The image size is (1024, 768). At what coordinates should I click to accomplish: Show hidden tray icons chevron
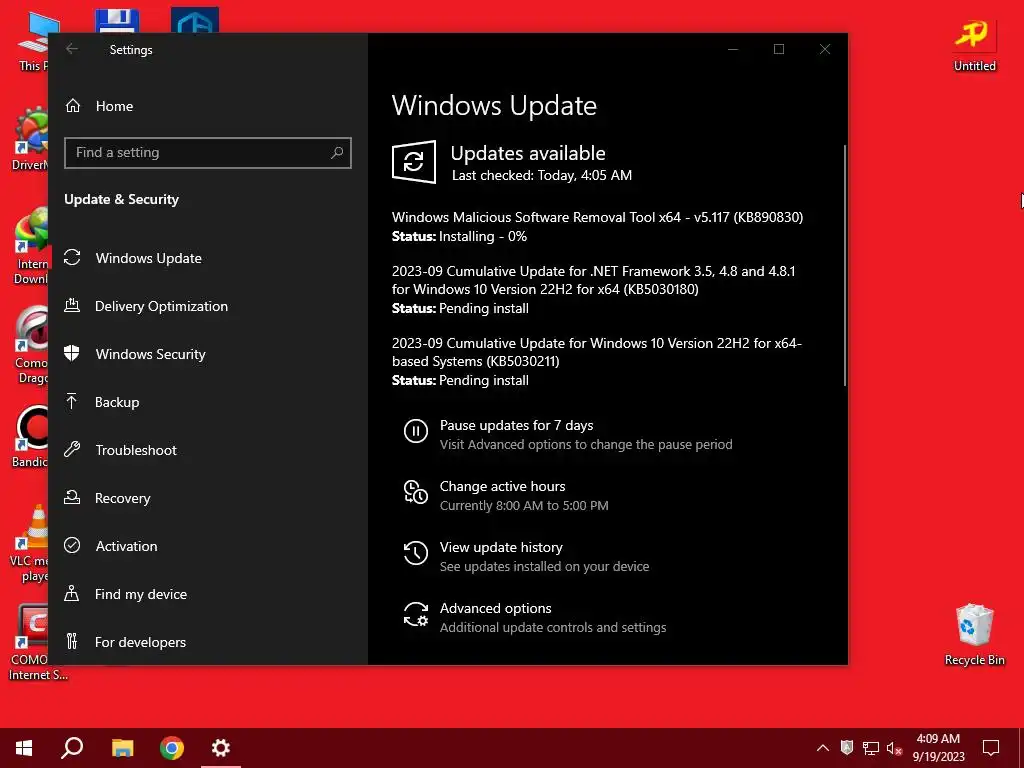(x=823, y=748)
